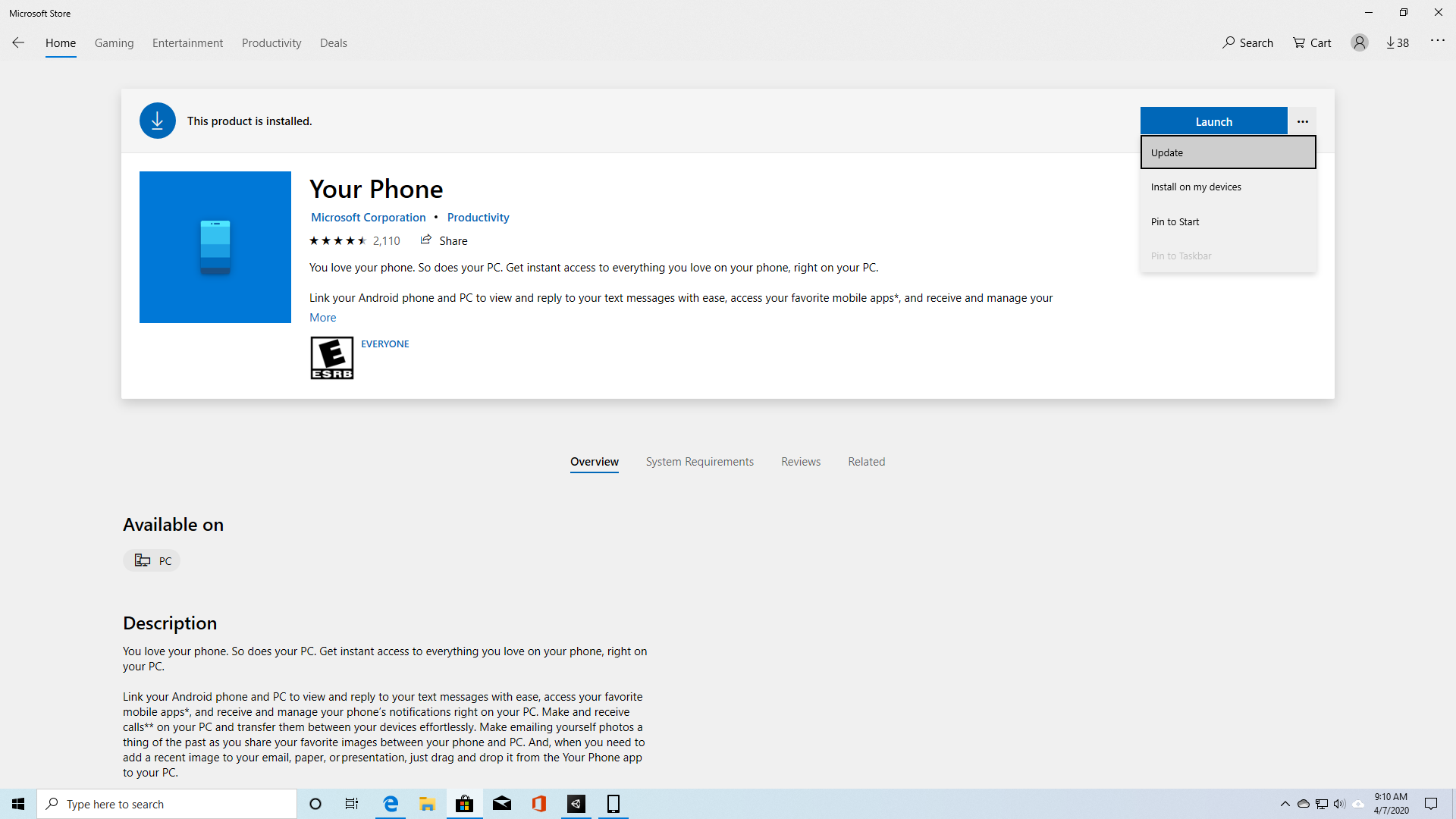Switch to the Deals tab
The height and width of the screenshot is (819, 1456).
point(334,43)
